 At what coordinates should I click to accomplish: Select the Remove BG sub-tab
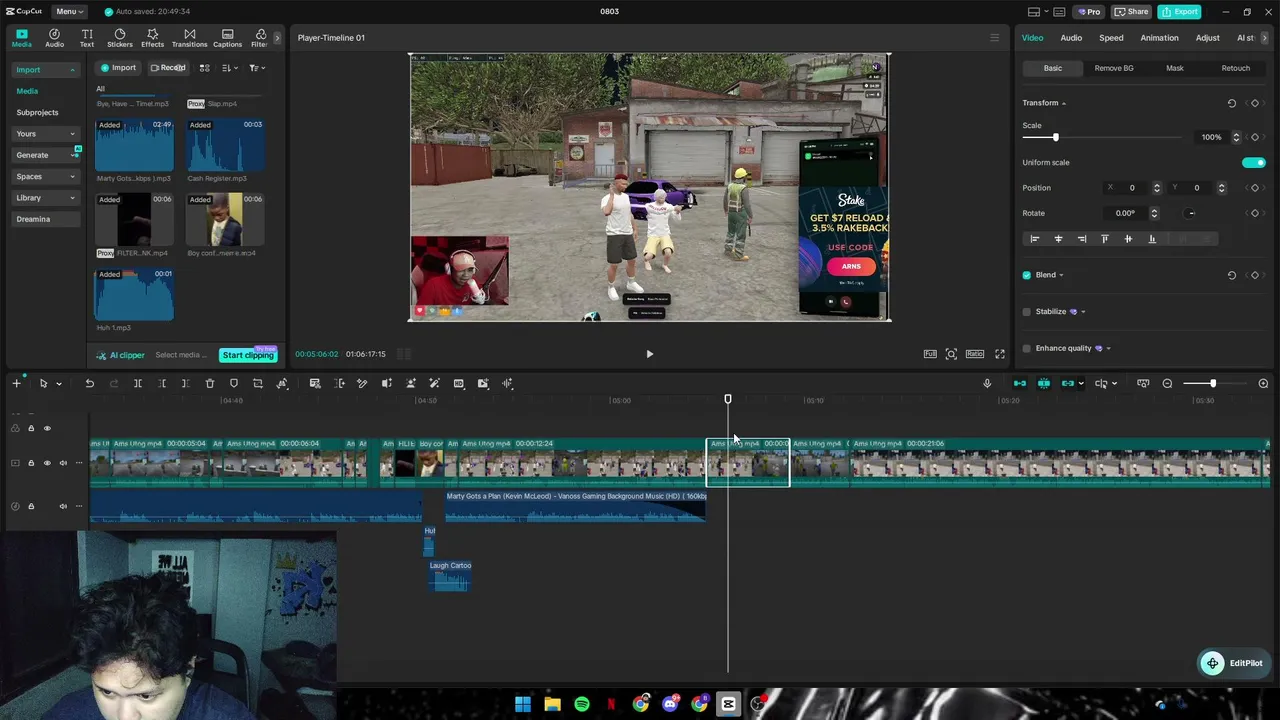coord(1114,68)
